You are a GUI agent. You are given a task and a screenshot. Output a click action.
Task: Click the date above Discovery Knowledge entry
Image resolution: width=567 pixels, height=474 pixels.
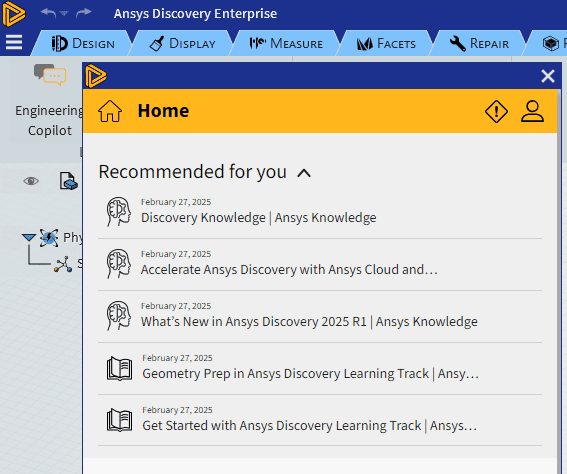[176, 202]
